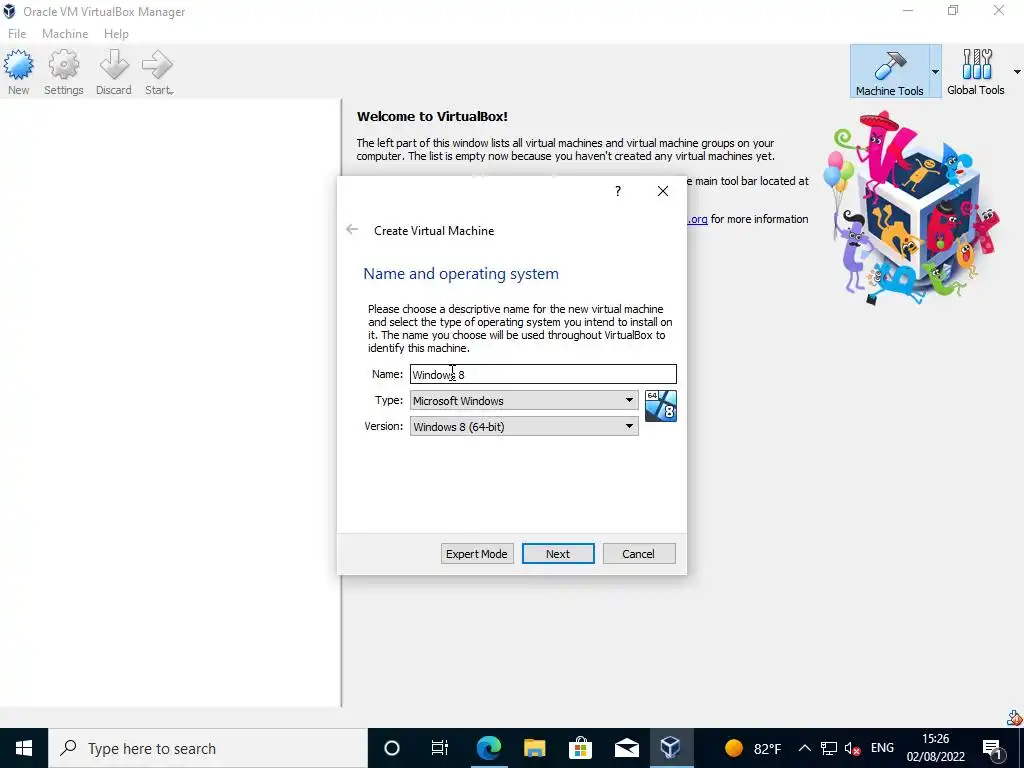1024x768 pixels.
Task: Click the Windows 8 64-bit OS icon
Action: pyautogui.click(x=660, y=406)
